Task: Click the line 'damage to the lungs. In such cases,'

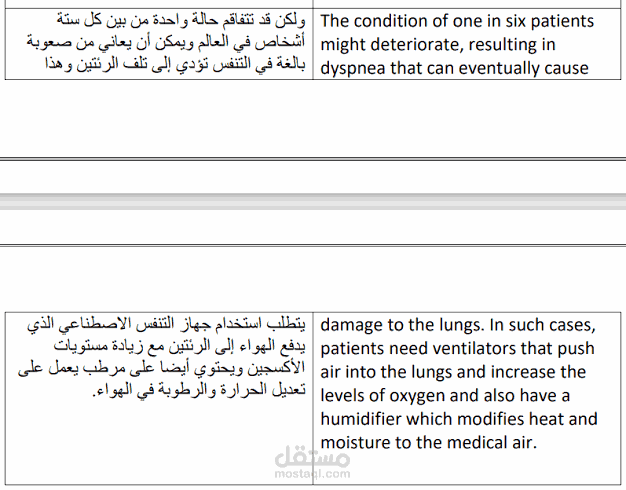Action: pyautogui.click(x=458, y=325)
